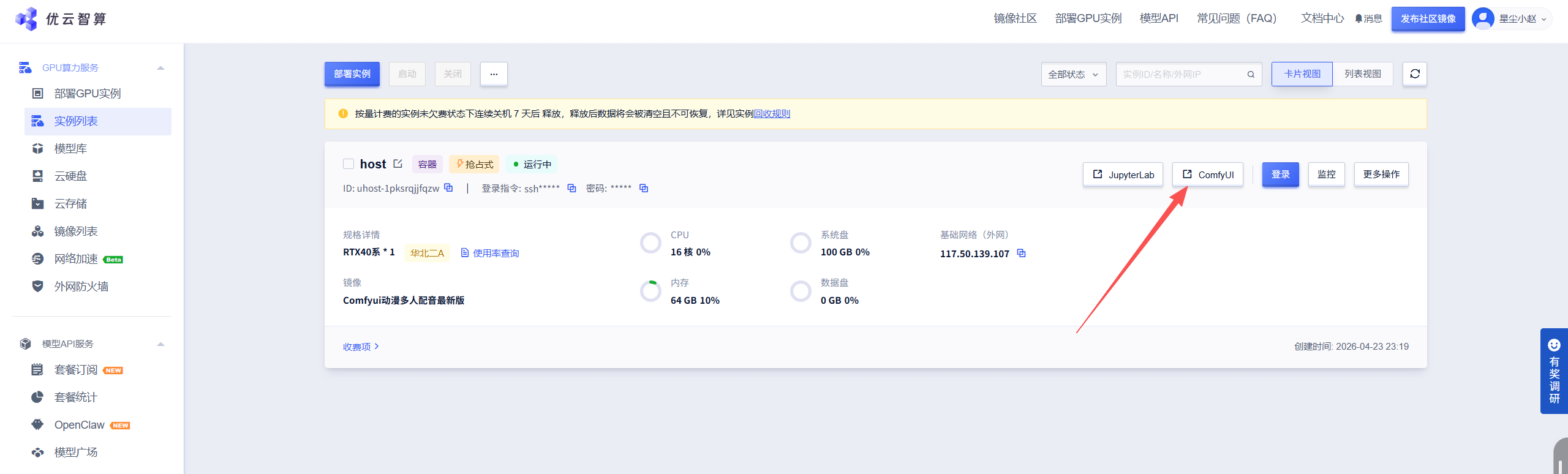Expand the billing items section
This screenshot has height=474, width=1568.
tap(361, 347)
